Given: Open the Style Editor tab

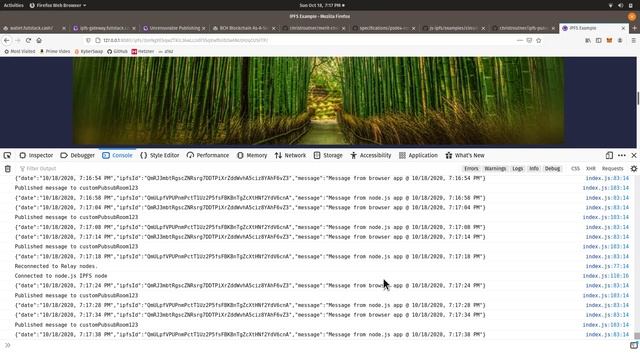Looking at the screenshot, I should coord(160,156).
